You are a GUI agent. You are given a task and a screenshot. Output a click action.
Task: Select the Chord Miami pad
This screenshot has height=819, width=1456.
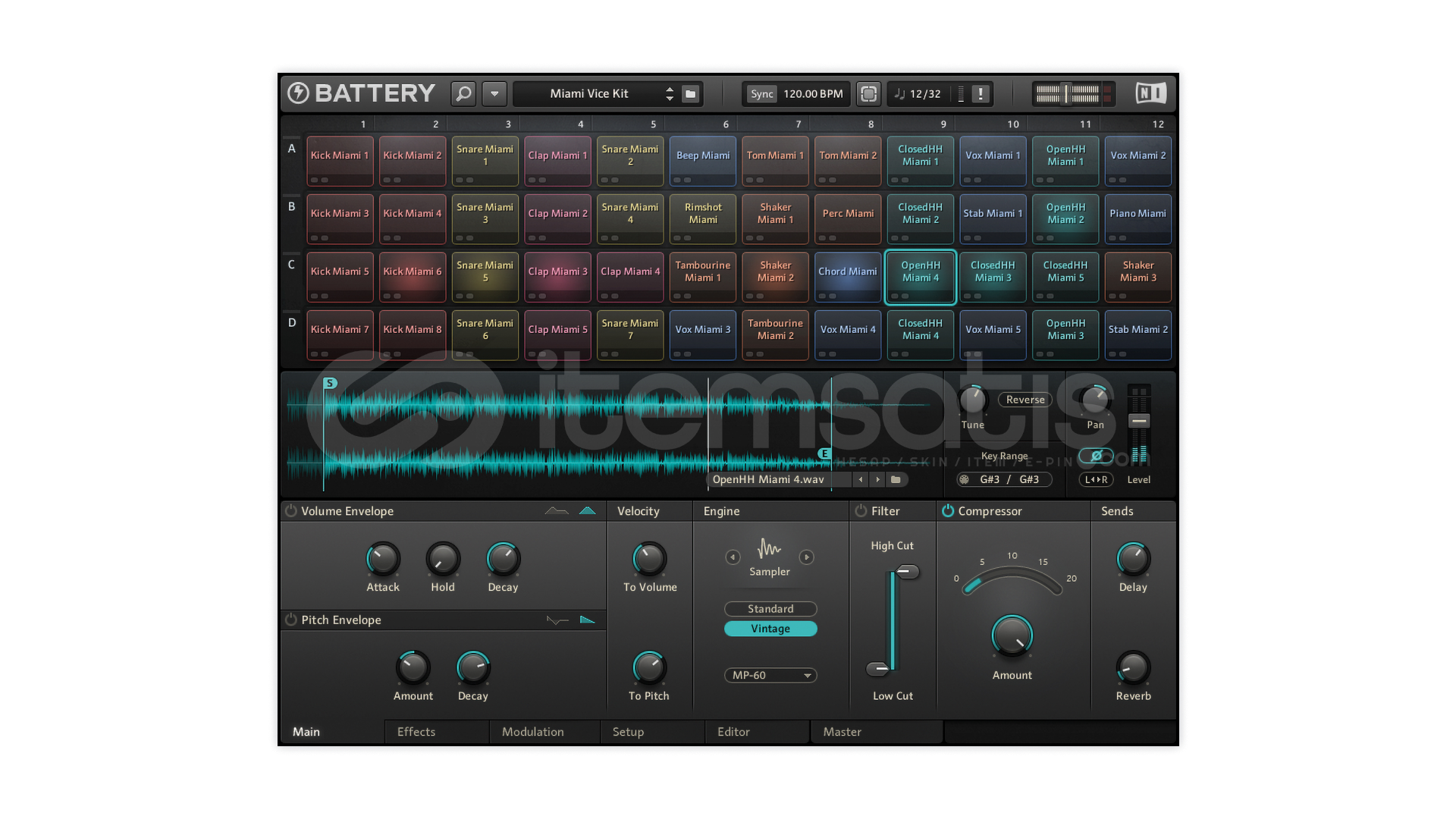848,278
